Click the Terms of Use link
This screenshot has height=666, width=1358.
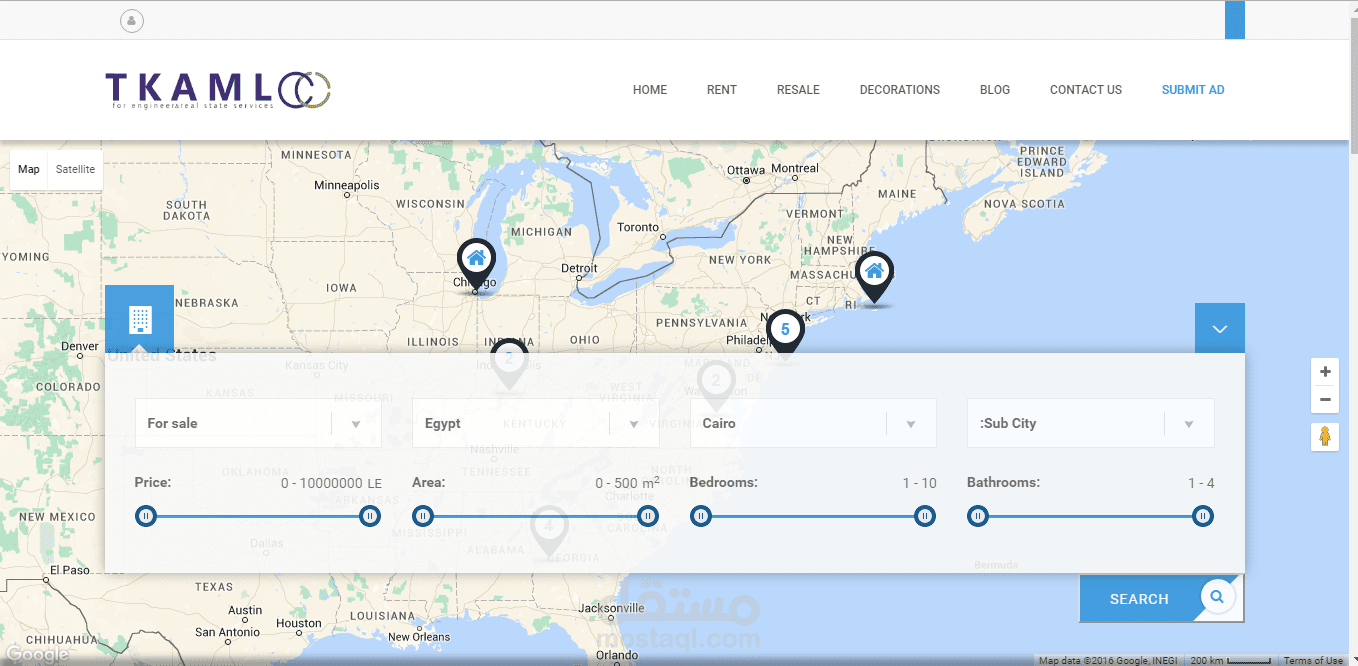pyautogui.click(x=1313, y=661)
